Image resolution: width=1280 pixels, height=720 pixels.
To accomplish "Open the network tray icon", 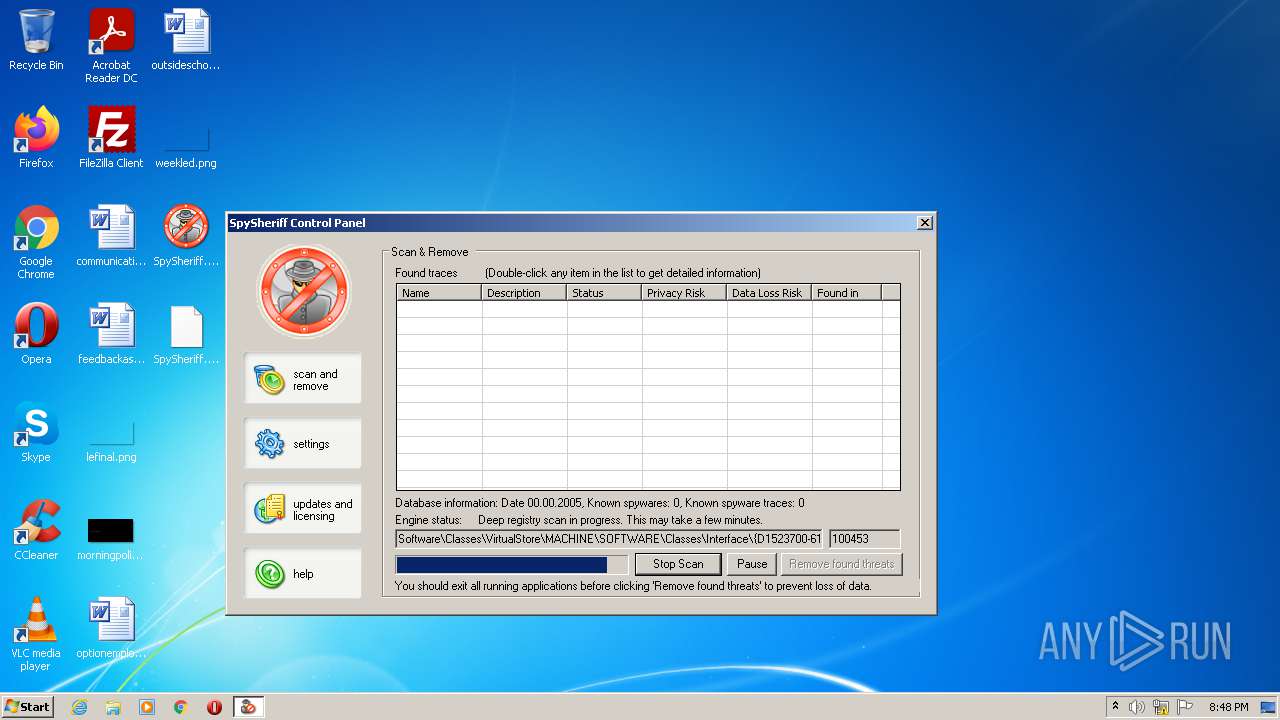I will [x=1161, y=707].
